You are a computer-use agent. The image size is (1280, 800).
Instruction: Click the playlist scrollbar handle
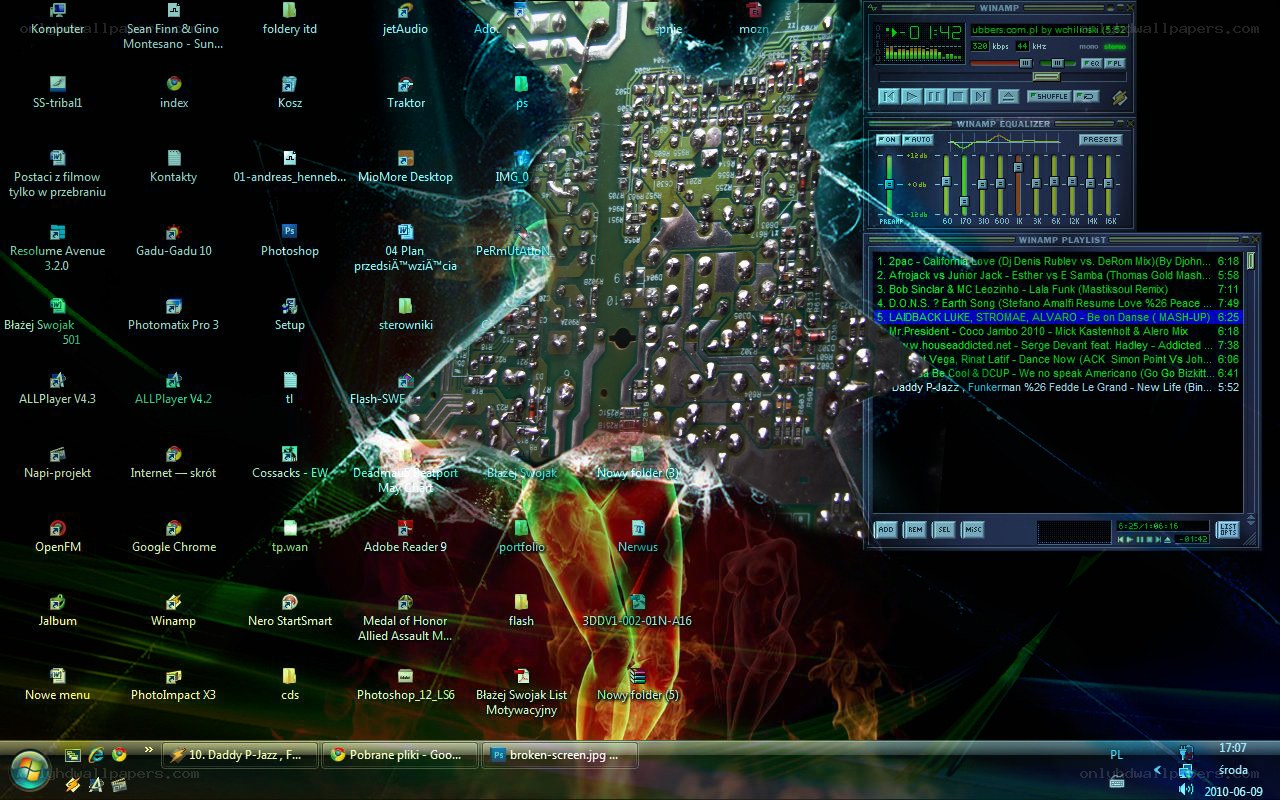[1250, 262]
